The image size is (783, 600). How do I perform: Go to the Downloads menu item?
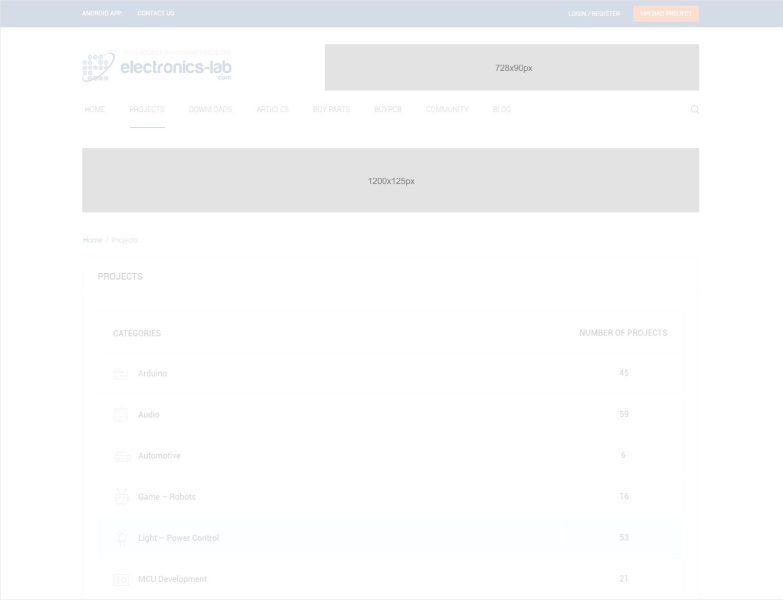210,109
